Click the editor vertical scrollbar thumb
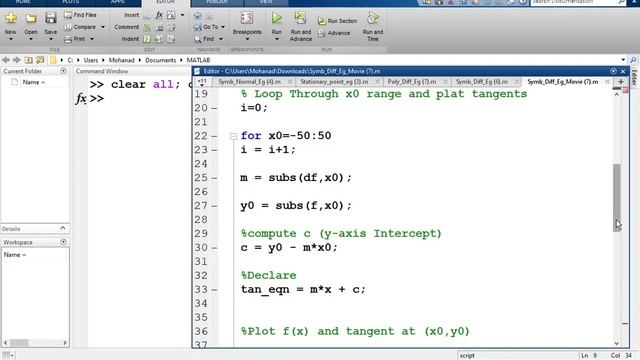The height and width of the screenshot is (360, 640). click(617, 198)
